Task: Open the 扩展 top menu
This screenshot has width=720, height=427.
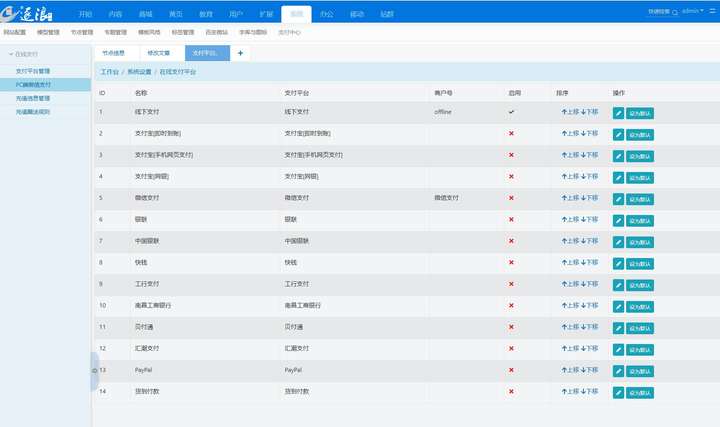Action: (266, 14)
